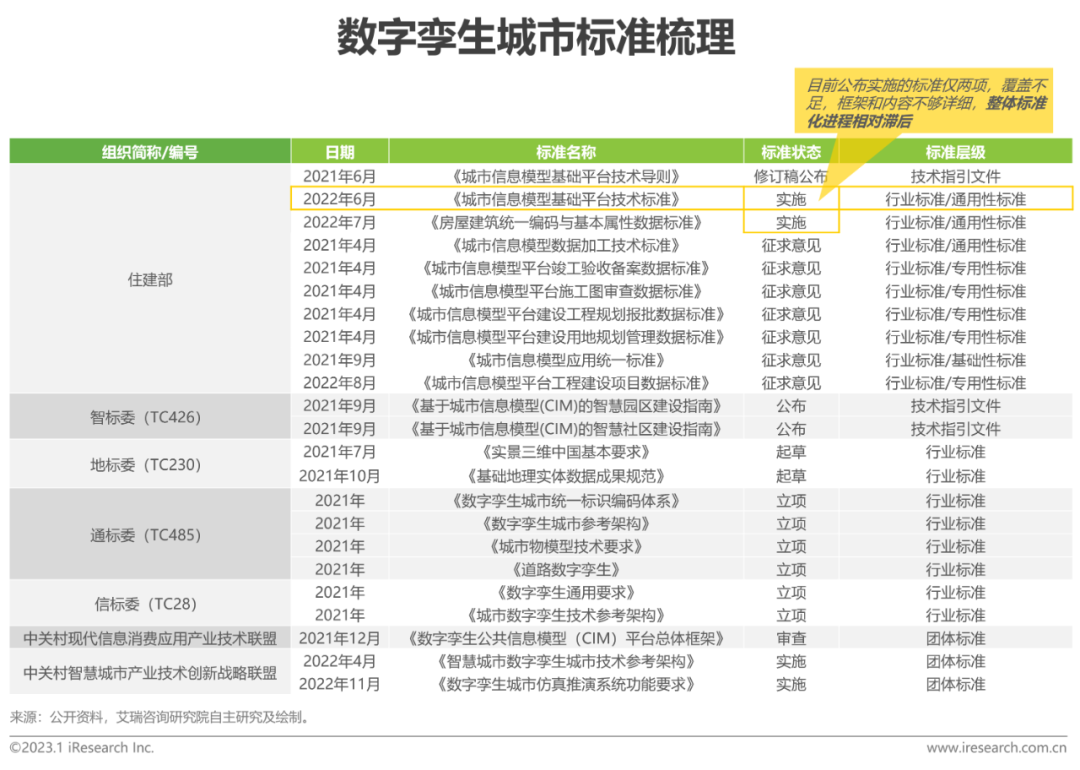Image resolution: width=1080 pixels, height=770 pixels.
Task: Select the 组织简称/编号 column header
Action: coord(149,152)
